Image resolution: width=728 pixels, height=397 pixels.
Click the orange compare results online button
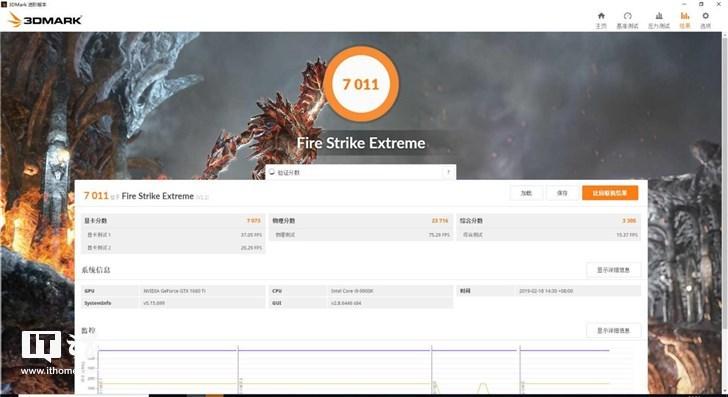coord(610,193)
